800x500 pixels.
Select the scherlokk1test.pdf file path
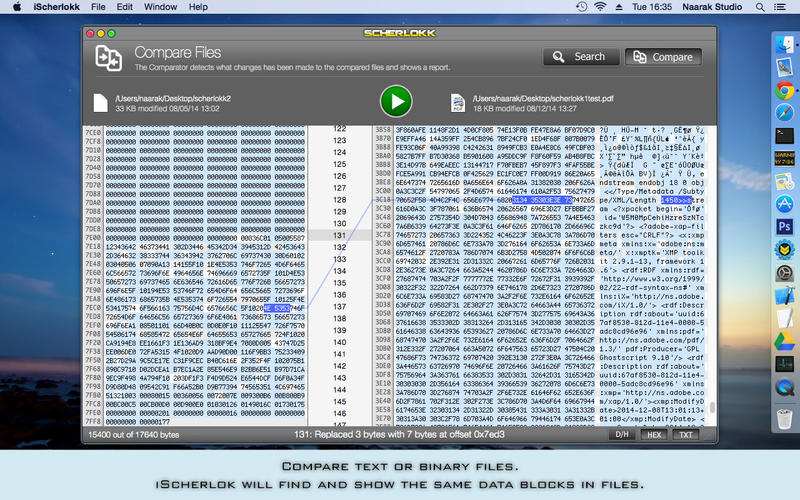543,98
